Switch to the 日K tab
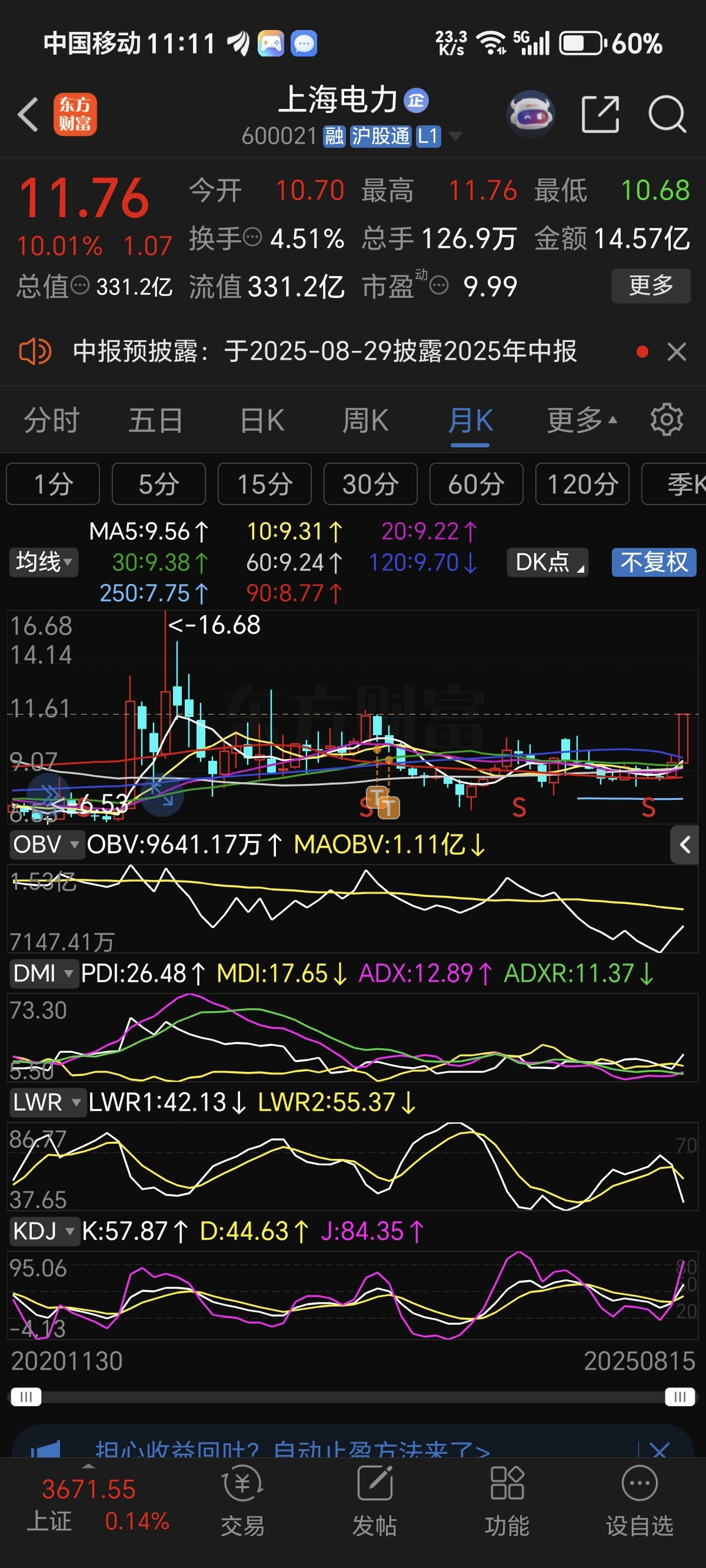Viewport: 706px width, 1568px height. (x=262, y=420)
